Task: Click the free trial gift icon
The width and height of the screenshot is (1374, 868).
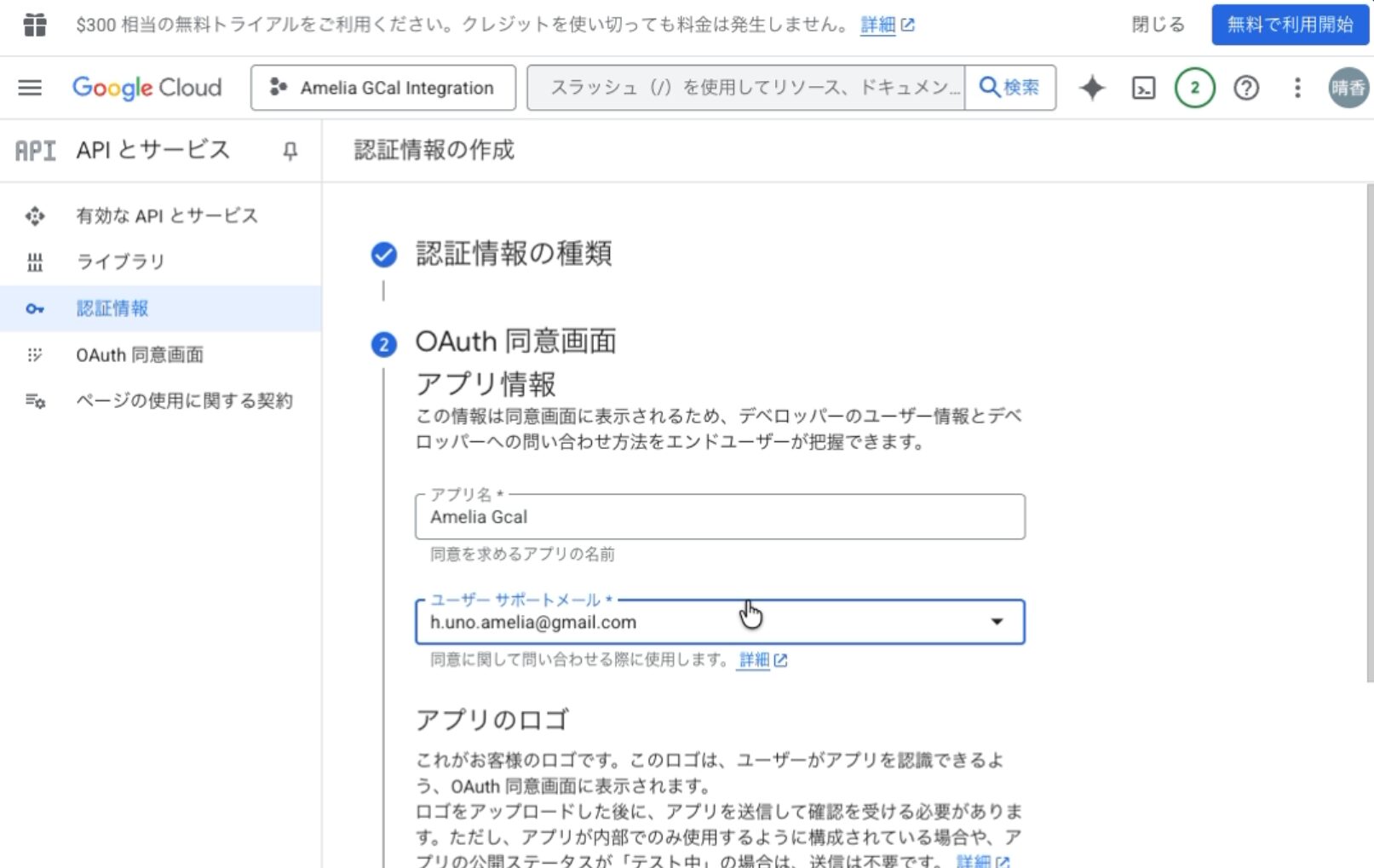Action: [35, 25]
